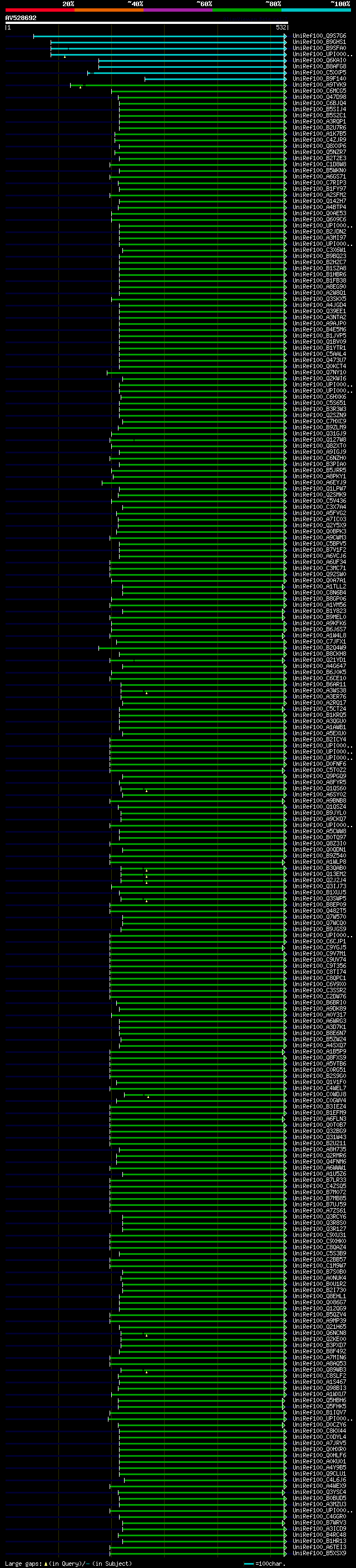
Task: Open hit UniRef100_B9SFA0
Action: coord(319,48)
